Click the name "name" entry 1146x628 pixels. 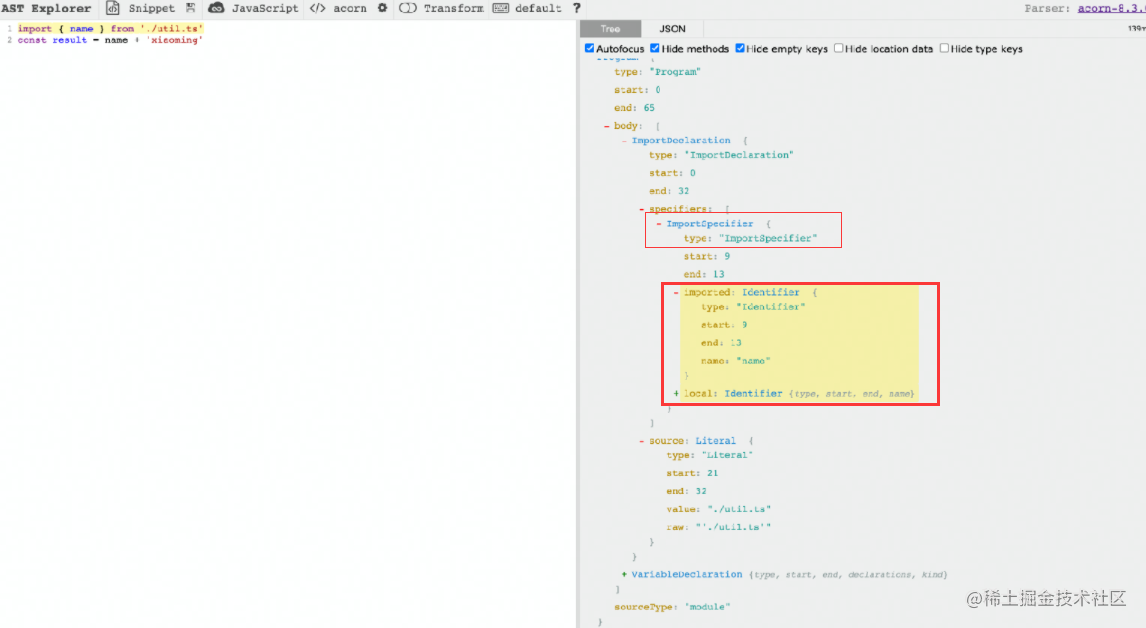coord(736,361)
